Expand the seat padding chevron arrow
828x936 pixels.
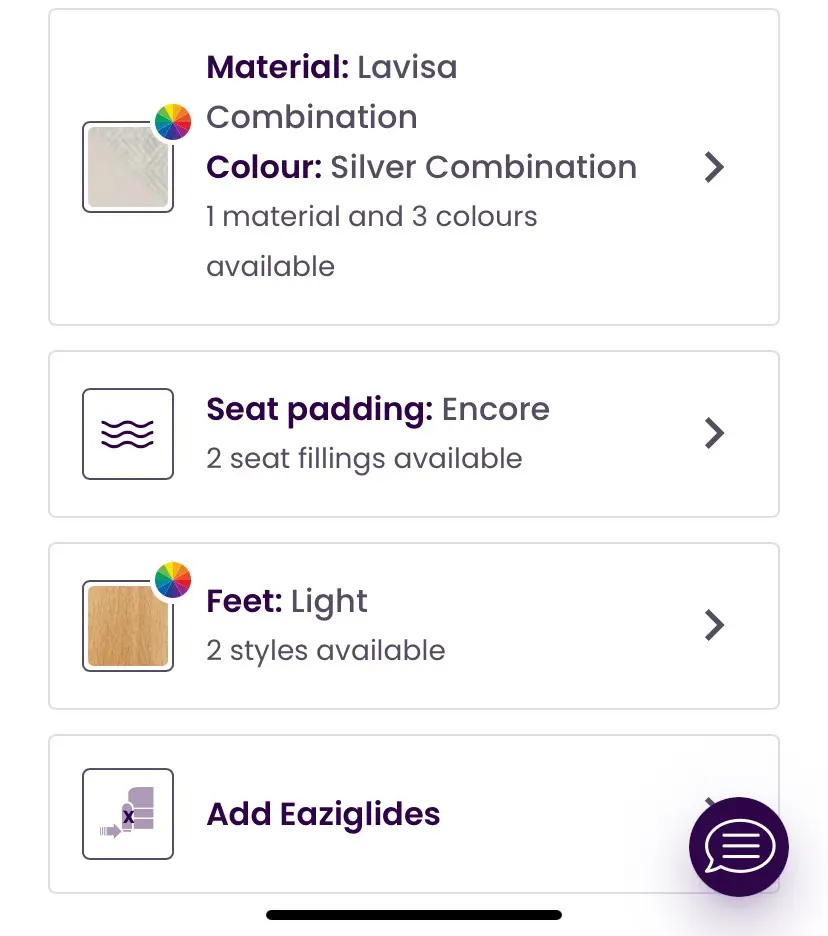(x=713, y=433)
